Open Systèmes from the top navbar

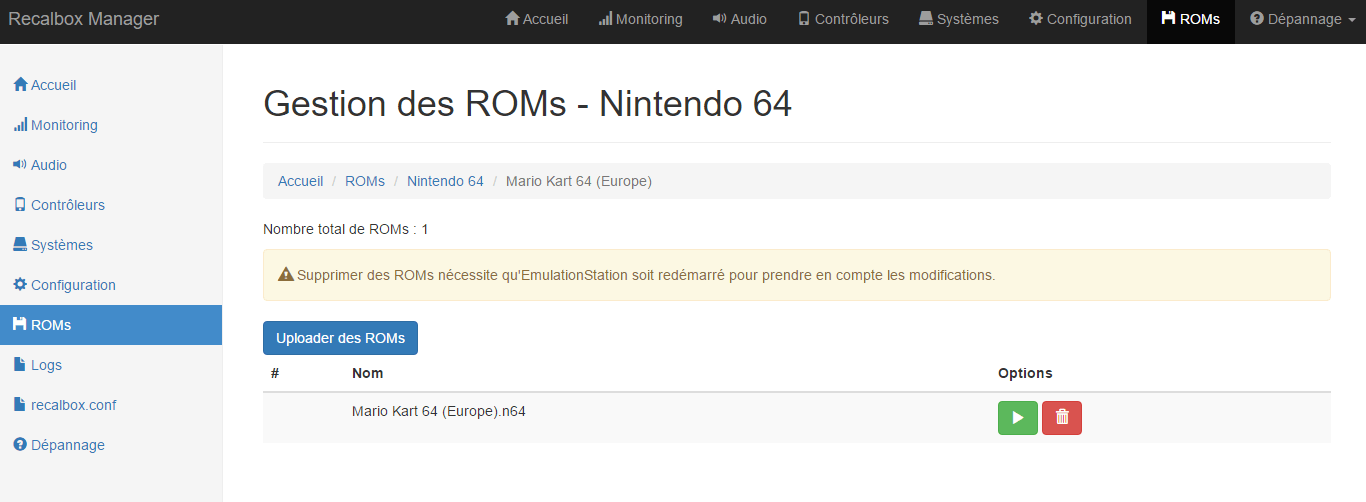click(958, 19)
